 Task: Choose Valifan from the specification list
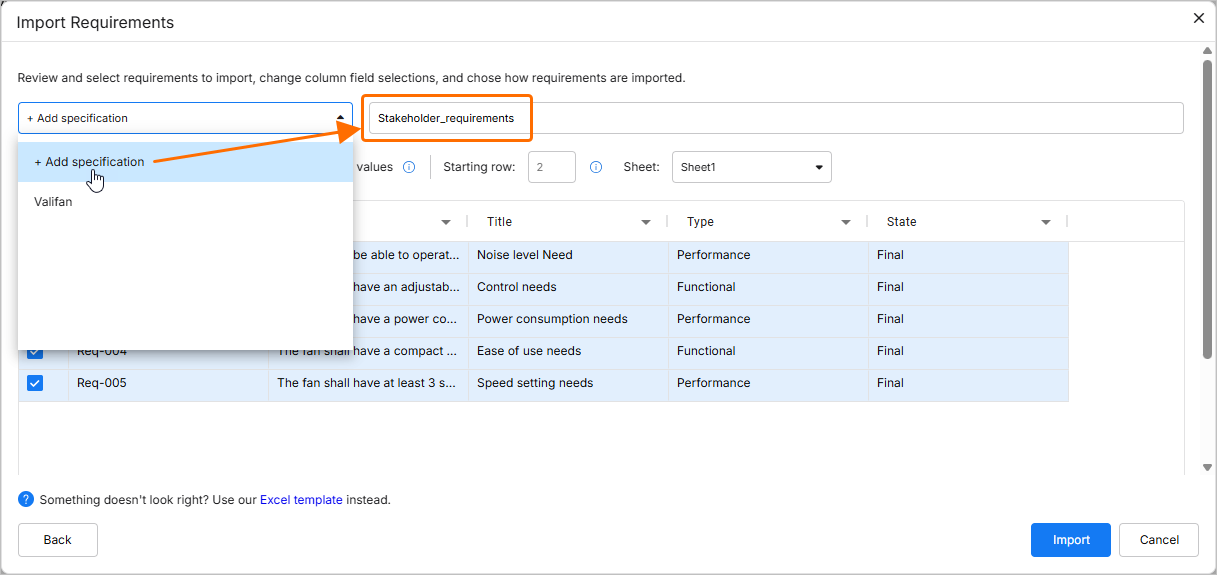point(185,202)
